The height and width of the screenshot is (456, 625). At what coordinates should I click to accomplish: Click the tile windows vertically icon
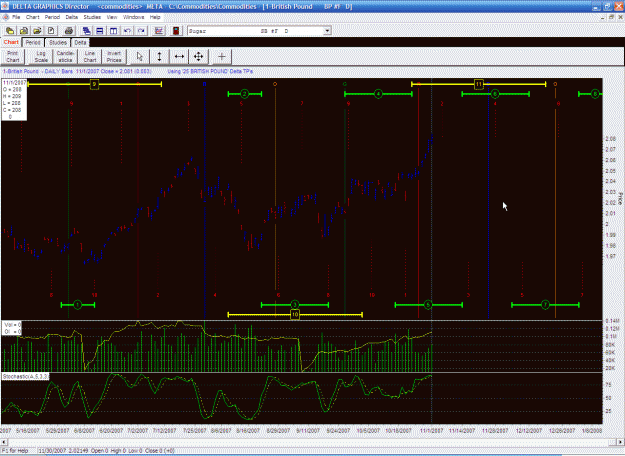pyautogui.click(x=114, y=31)
